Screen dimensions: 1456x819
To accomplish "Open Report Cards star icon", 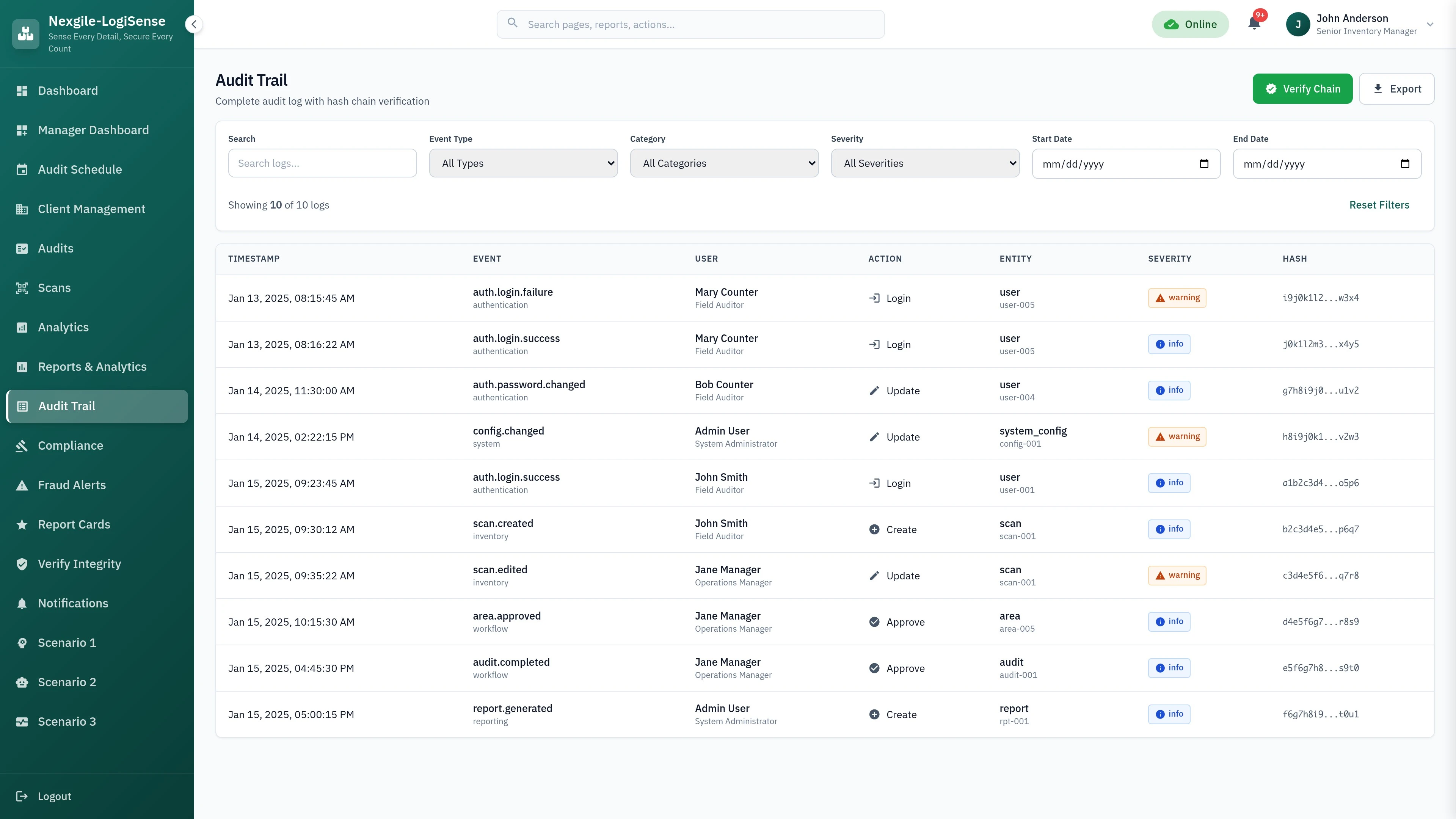I will tap(22, 524).
